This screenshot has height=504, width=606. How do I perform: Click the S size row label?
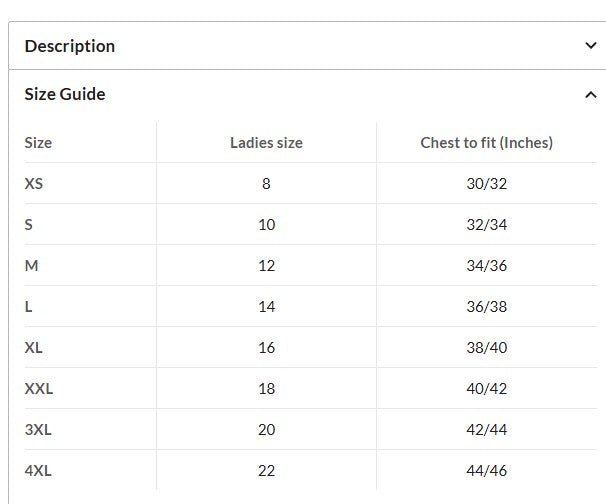(29, 225)
